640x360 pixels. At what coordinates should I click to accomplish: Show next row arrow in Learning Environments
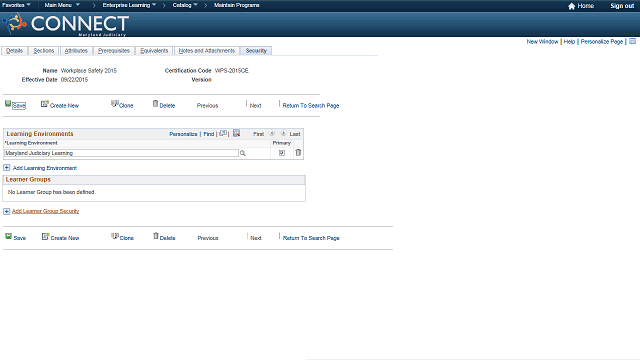pyautogui.click(x=283, y=133)
